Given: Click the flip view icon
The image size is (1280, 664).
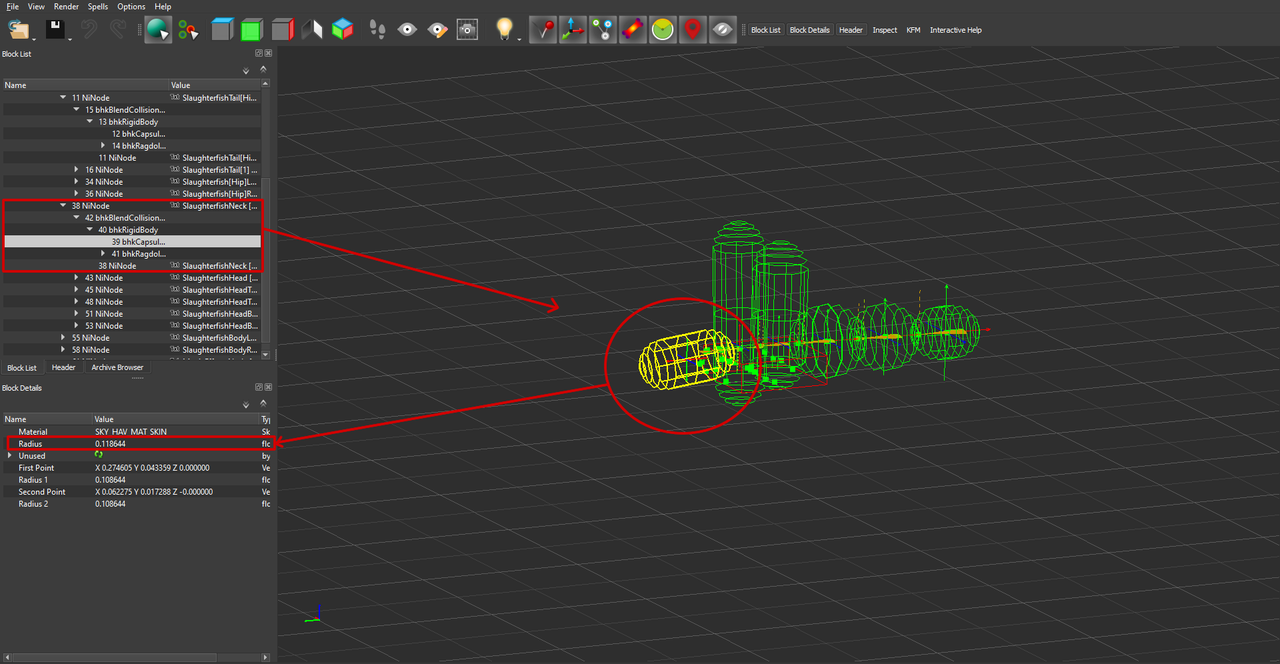Looking at the screenshot, I should pyautogui.click(x=313, y=29).
